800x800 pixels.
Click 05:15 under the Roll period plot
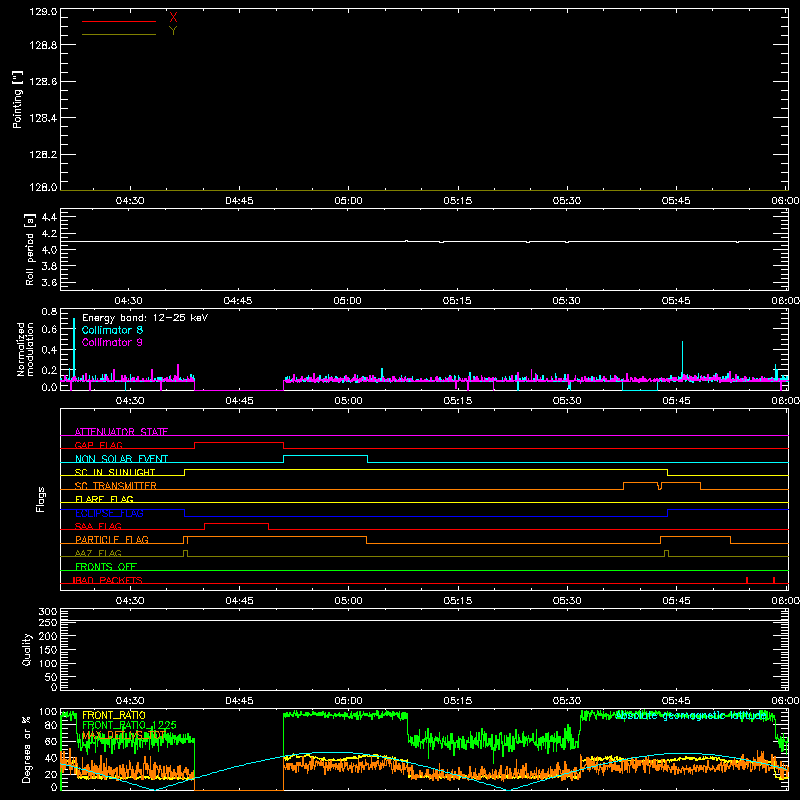457,301
